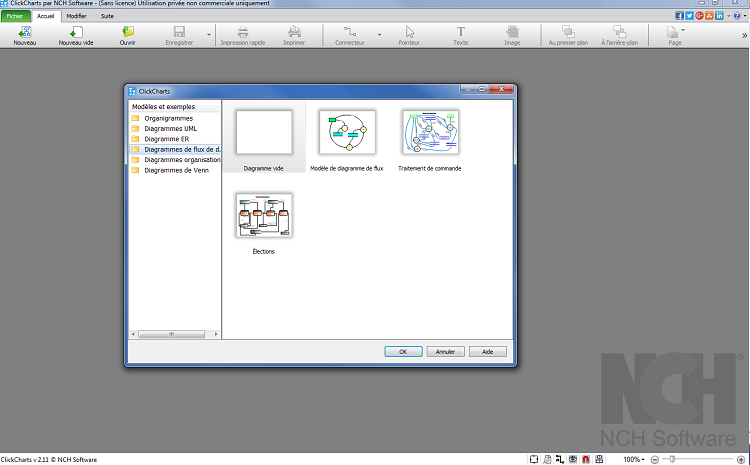Viewport: 750px width, 465px height.
Task: Click the blue help question-mark icon
Action: (x=737, y=16)
